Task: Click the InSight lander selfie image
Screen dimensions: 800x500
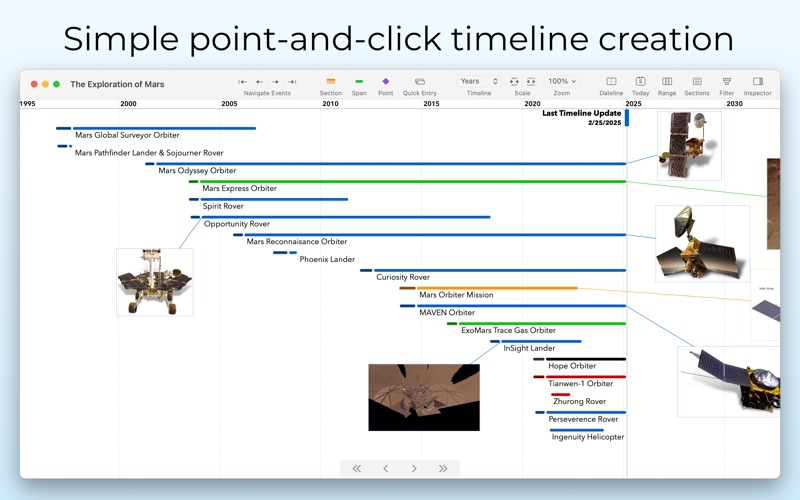Action: (424, 397)
